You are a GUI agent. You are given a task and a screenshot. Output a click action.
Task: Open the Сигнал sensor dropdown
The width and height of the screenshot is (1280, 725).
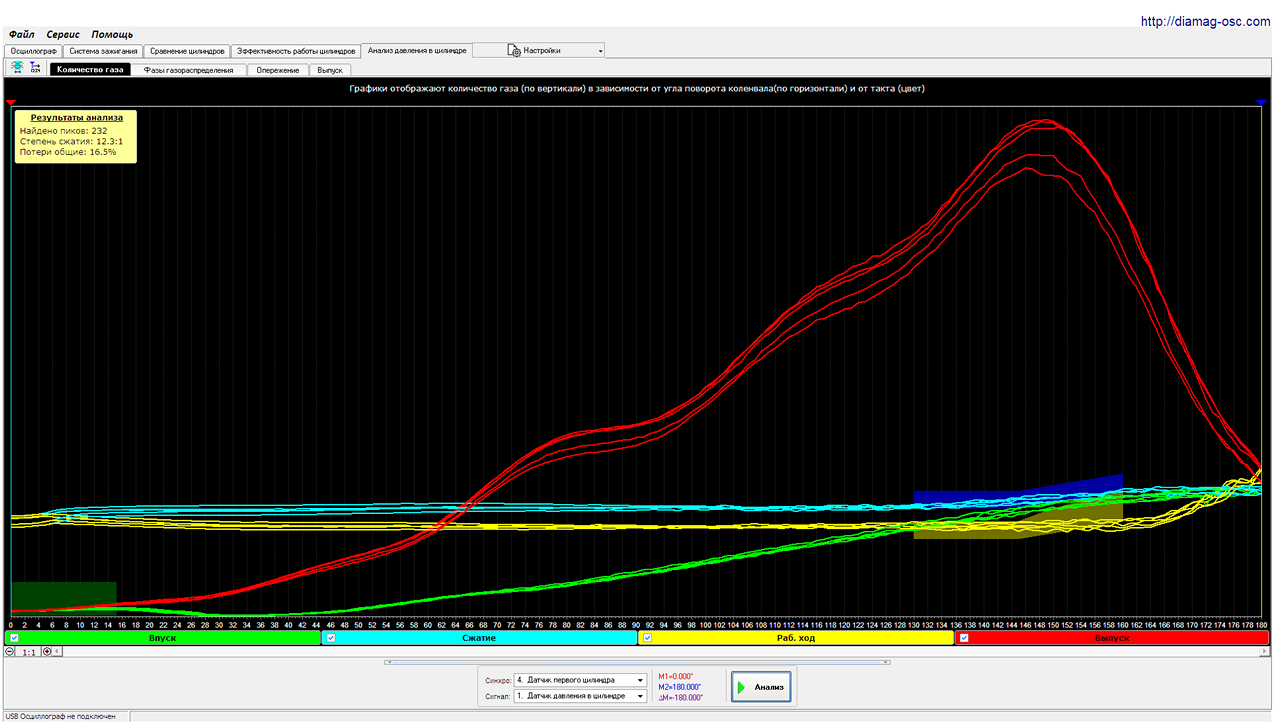pos(580,696)
